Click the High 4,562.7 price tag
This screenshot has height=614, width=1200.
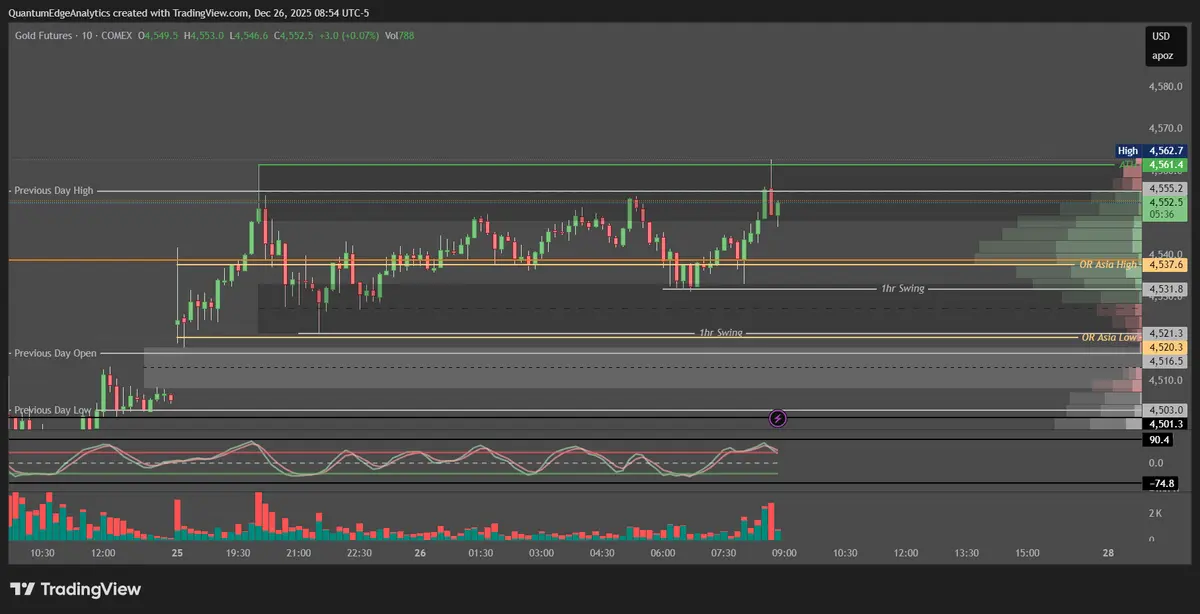click(x=1150, y=150)
